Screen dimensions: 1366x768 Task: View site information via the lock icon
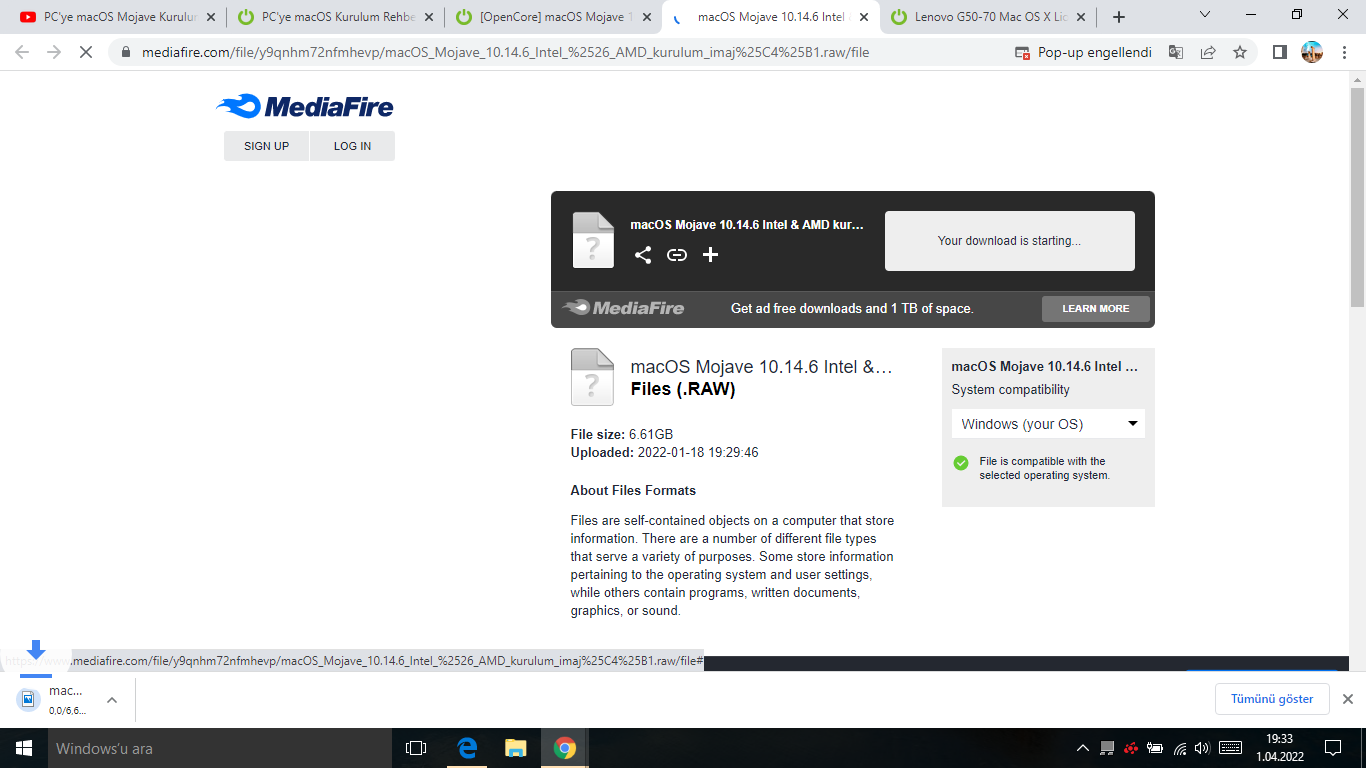[x=126, y=52]
